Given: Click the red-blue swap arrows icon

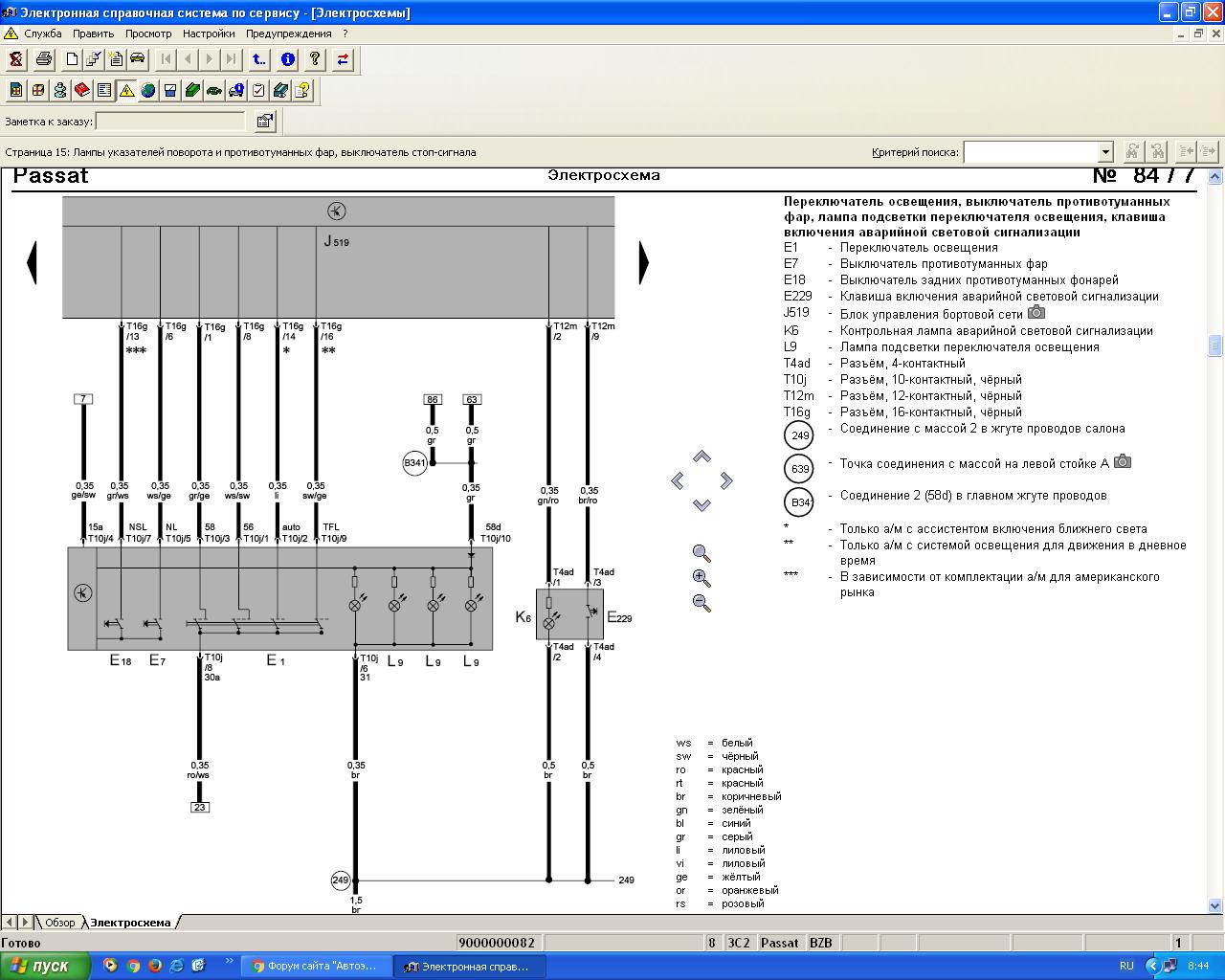Looking at the screenshot, I should [x=343, y=59].
